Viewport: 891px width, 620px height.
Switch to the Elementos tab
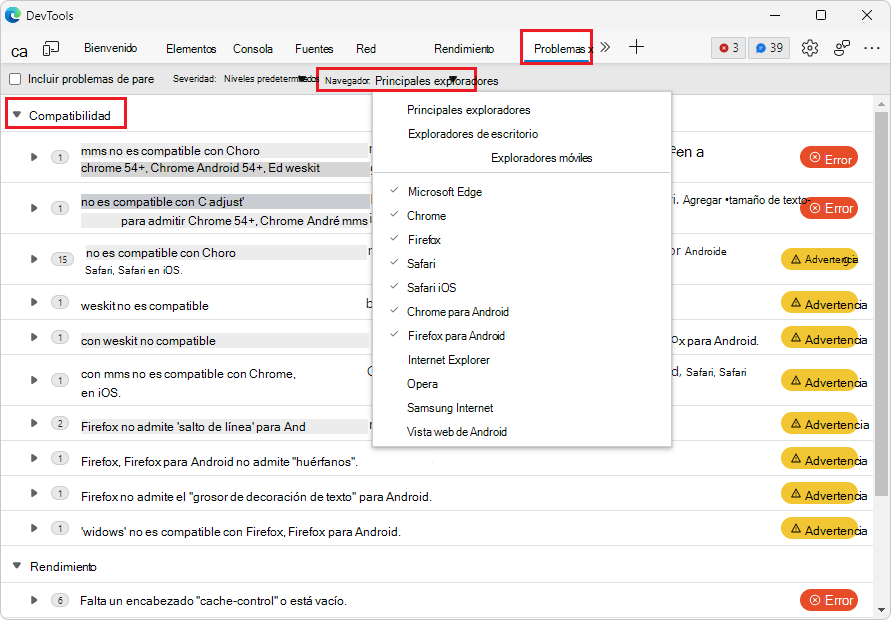[x=191, y=49]
